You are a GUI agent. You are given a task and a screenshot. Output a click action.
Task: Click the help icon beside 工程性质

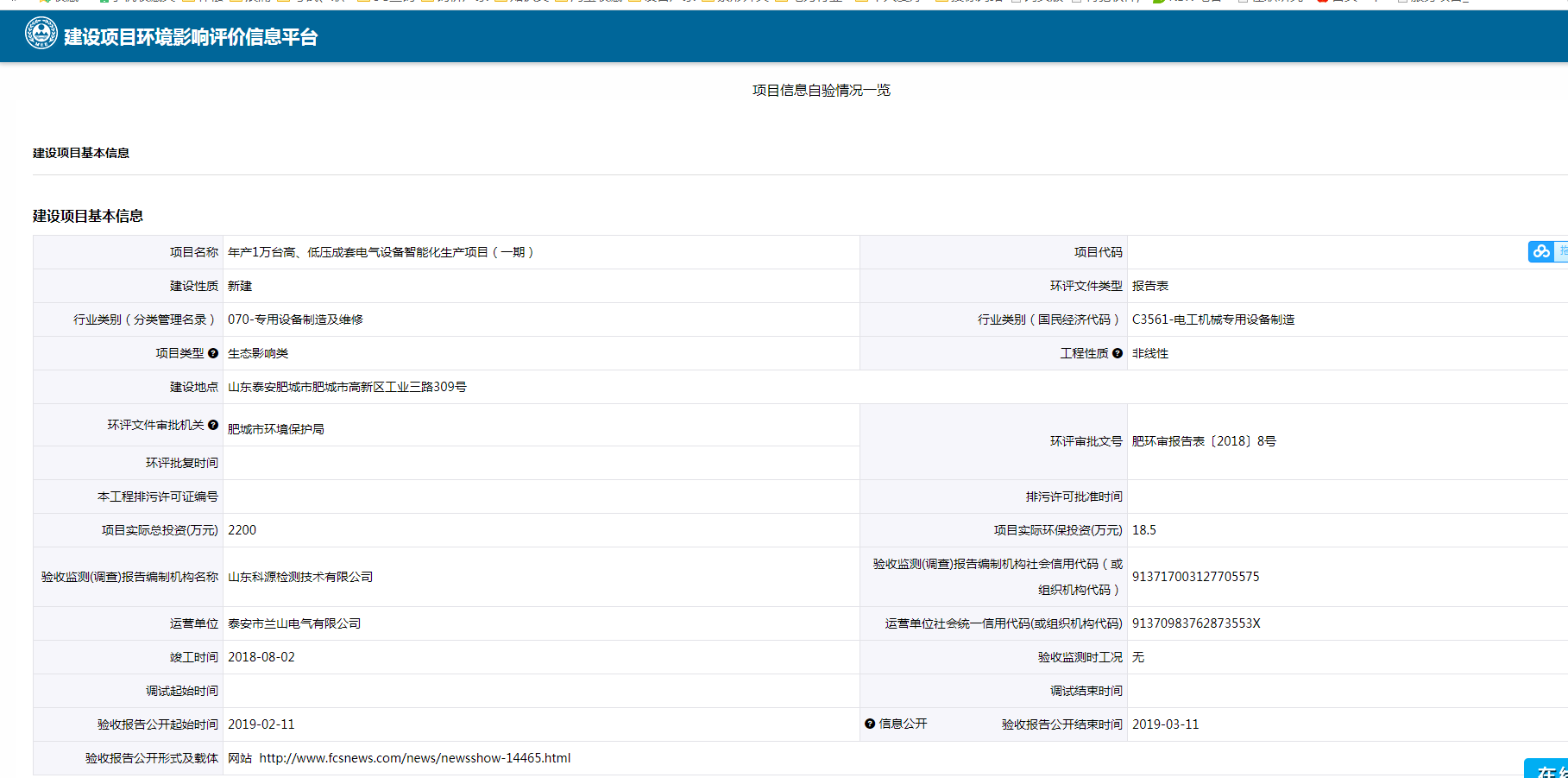pos(1118,353)
